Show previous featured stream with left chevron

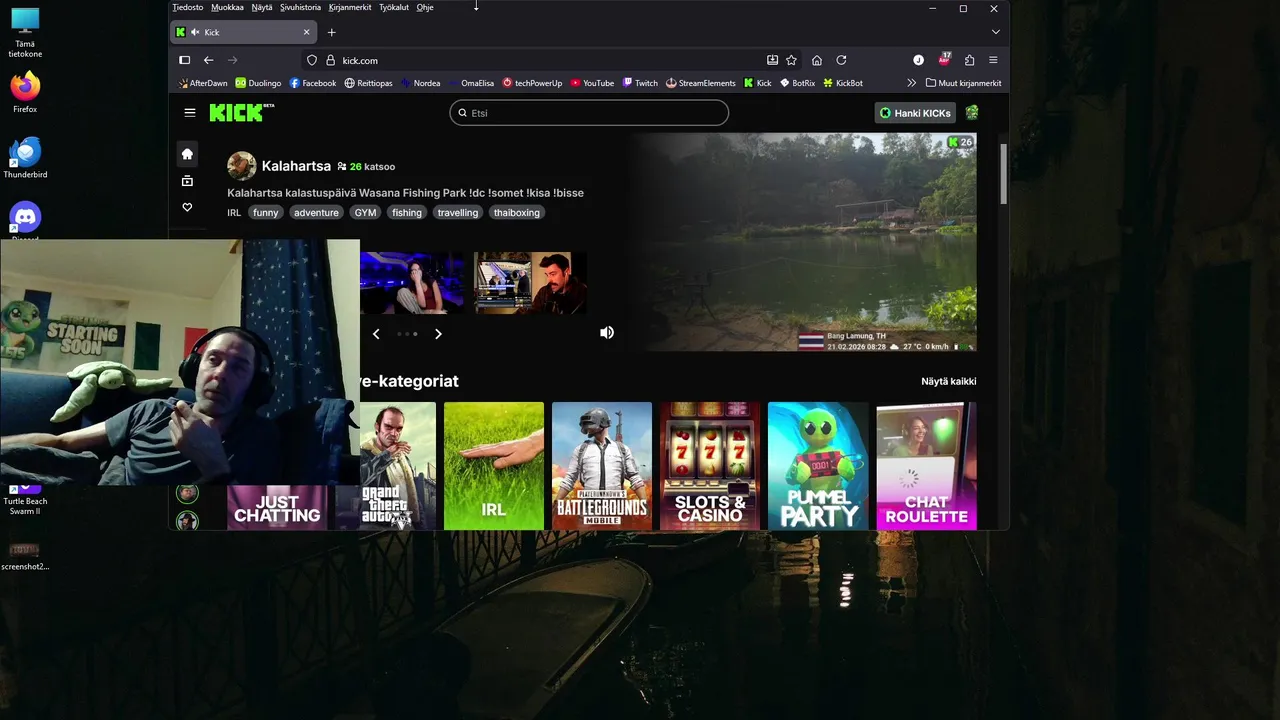376,334
